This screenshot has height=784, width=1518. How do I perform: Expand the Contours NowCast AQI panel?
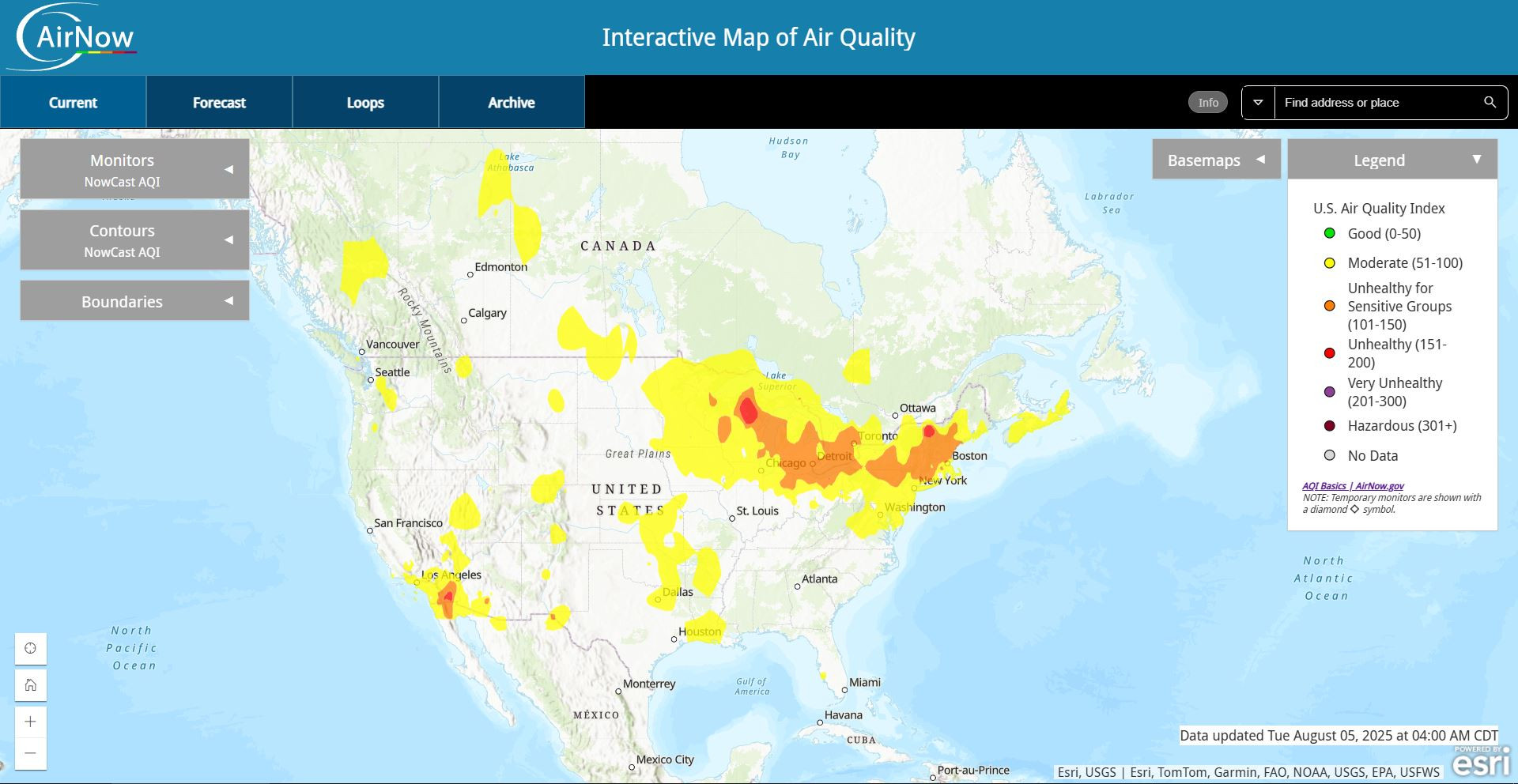[x=134, y=239]
